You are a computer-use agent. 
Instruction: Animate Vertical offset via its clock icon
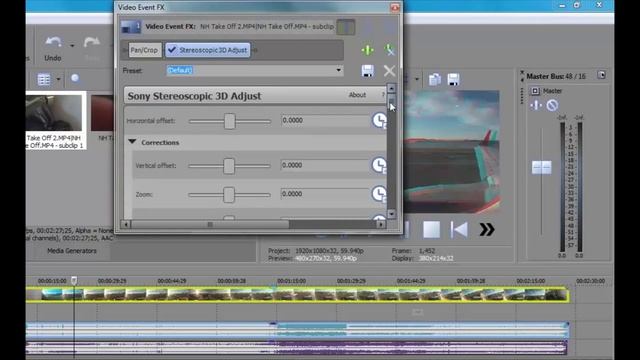tap(379, 165)
